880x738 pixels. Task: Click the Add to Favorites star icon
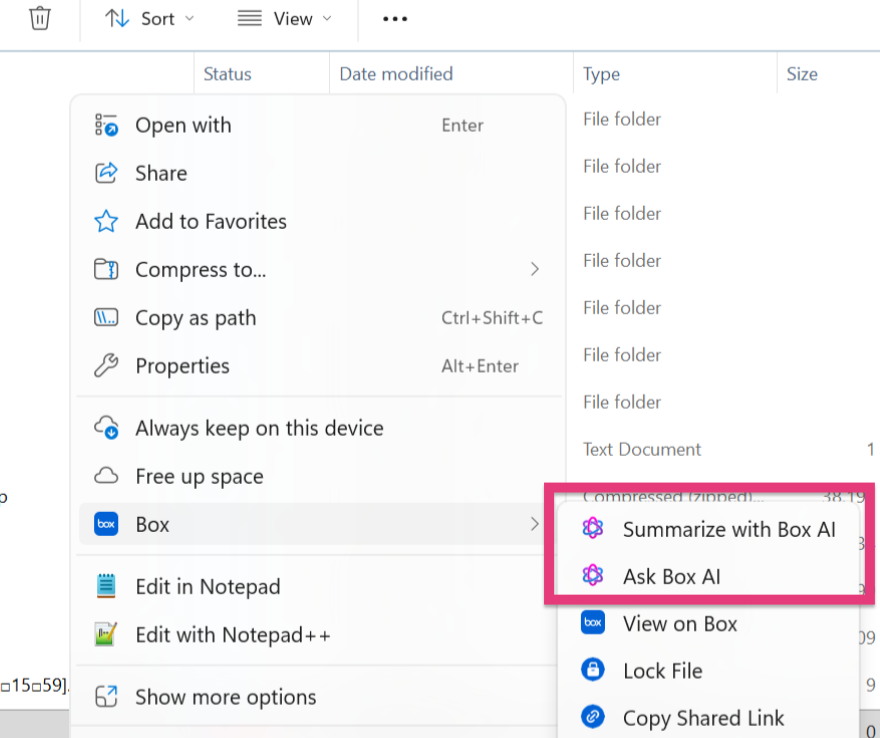point(106,221)
